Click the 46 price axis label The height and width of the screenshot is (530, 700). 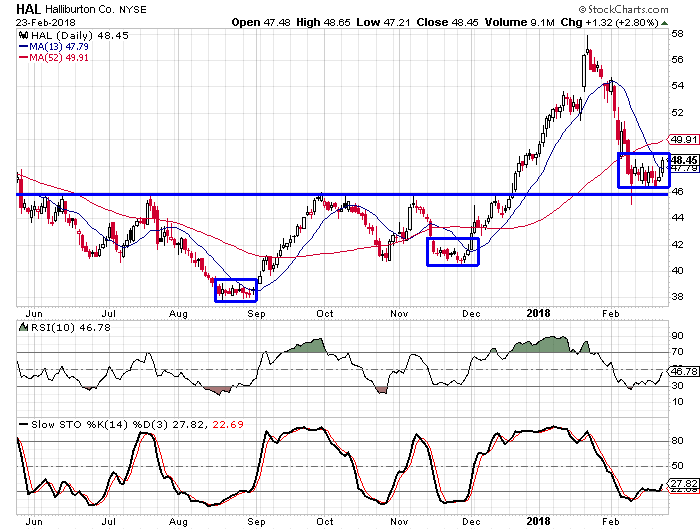point(678,192)
